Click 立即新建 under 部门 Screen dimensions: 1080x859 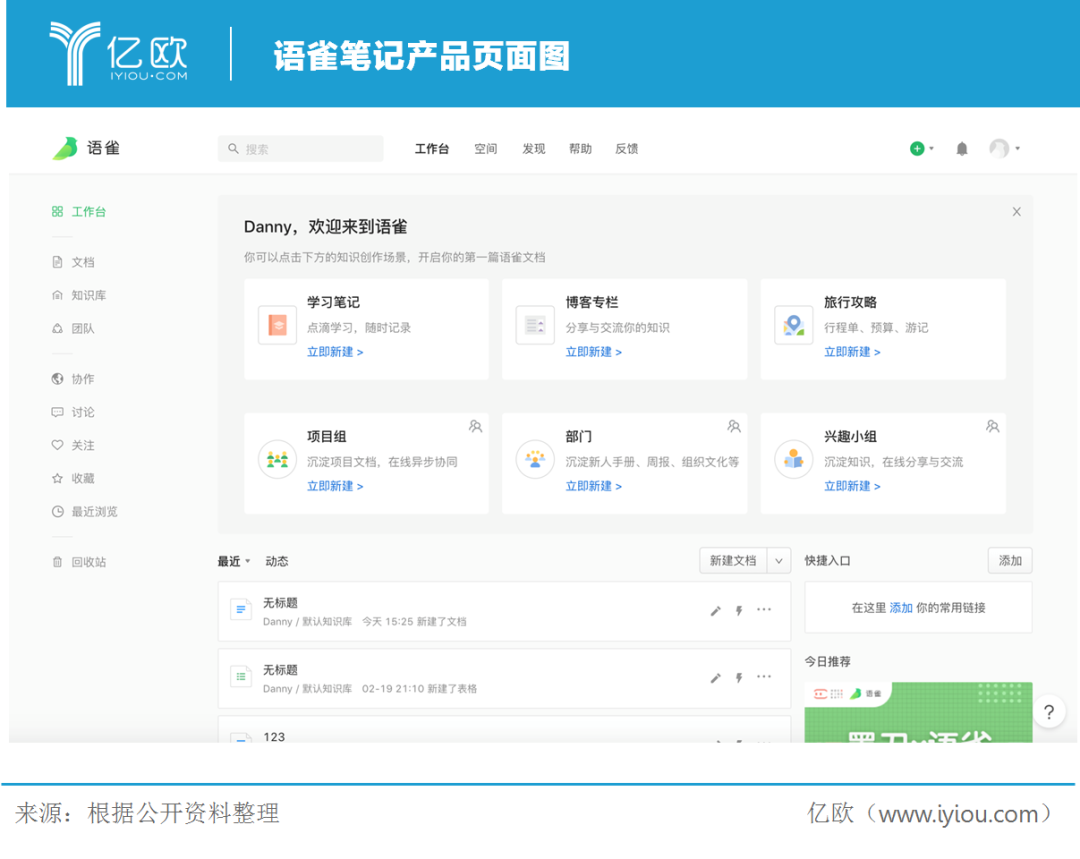[593, 486]
